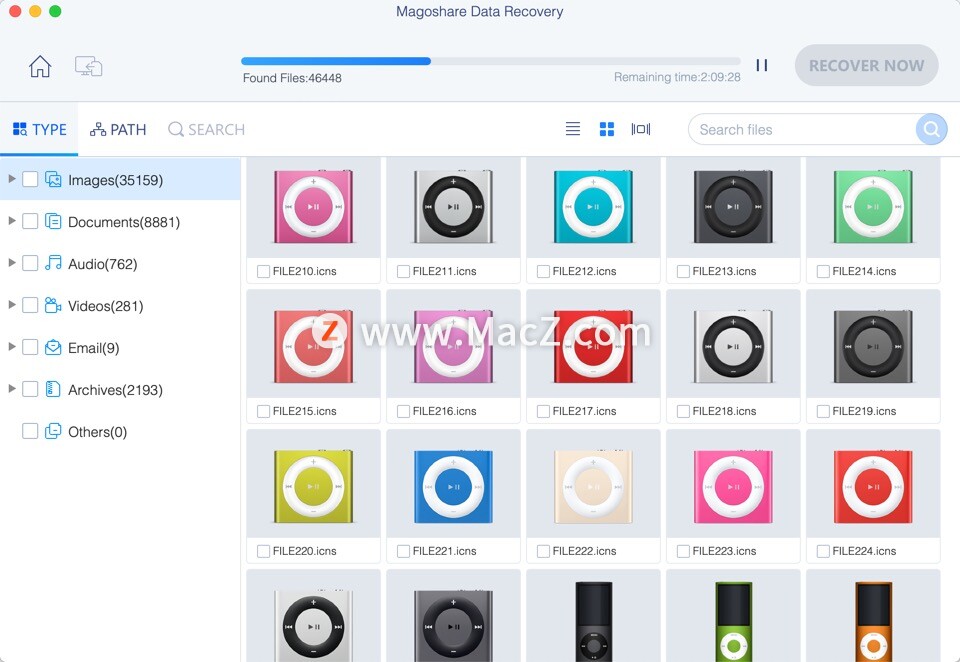The image size is (960, 662).
Task: Click the Others category icon
Action: [x=53, y=431]
